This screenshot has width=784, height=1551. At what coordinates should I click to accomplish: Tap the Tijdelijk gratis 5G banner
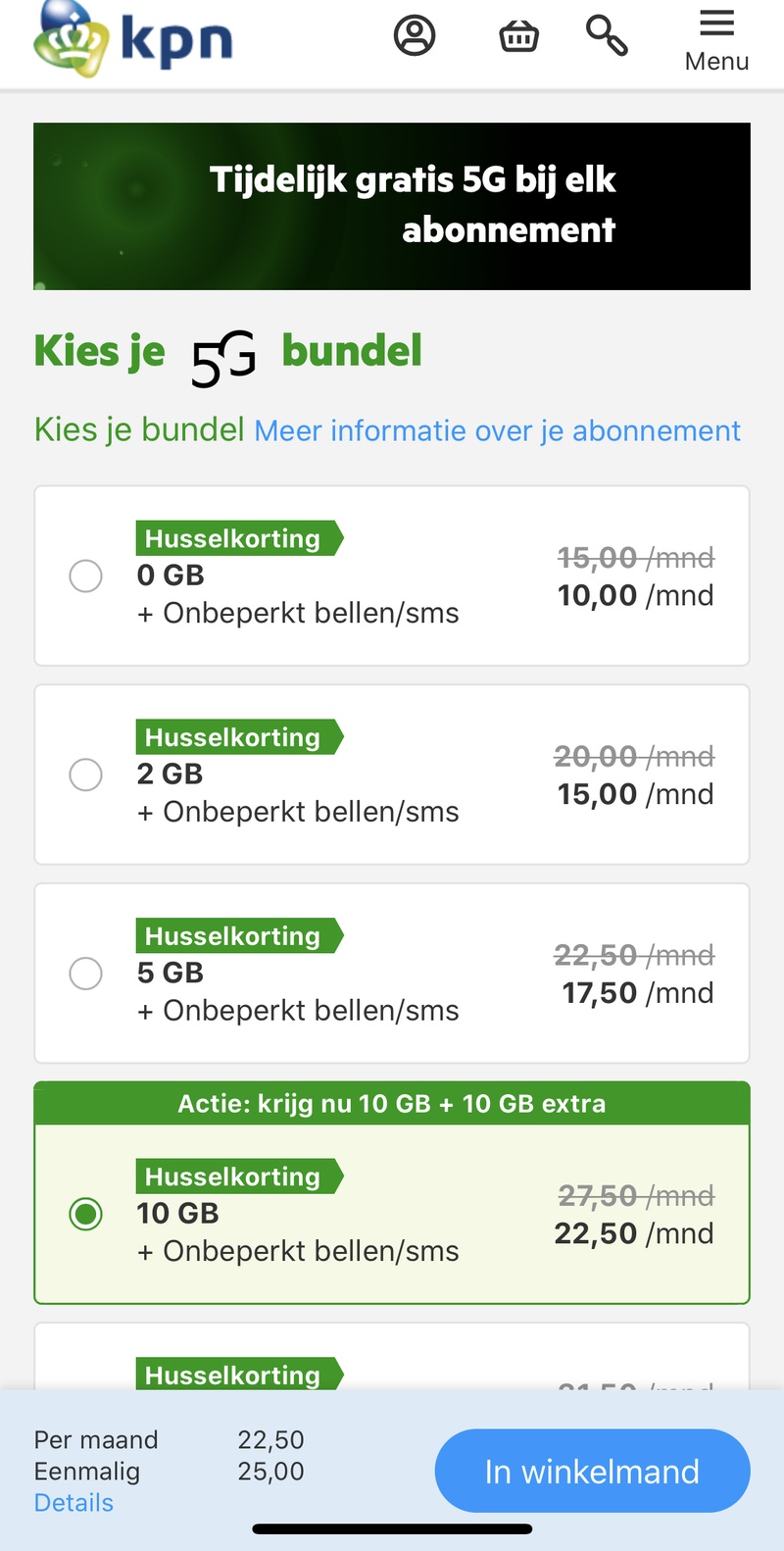coord(392,206)
